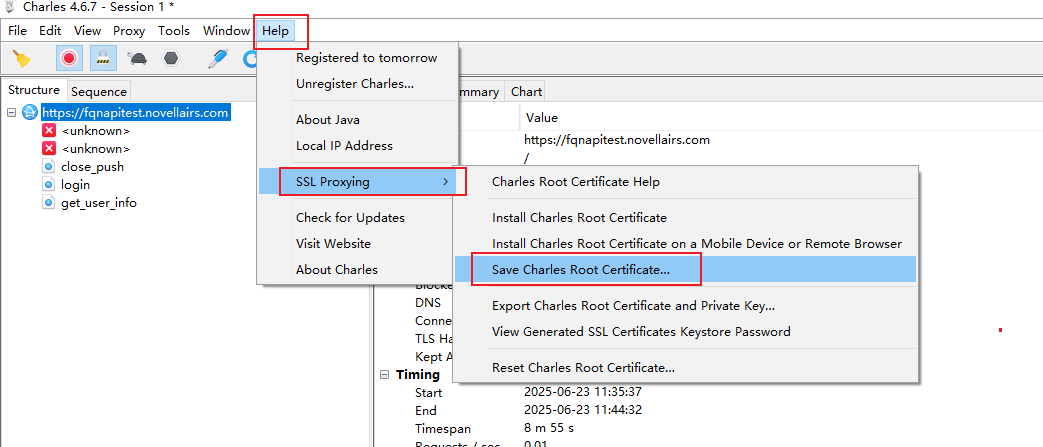Open the File menu
The width and height of the screenshot is (1043, 447).
[x=17, y=31]
